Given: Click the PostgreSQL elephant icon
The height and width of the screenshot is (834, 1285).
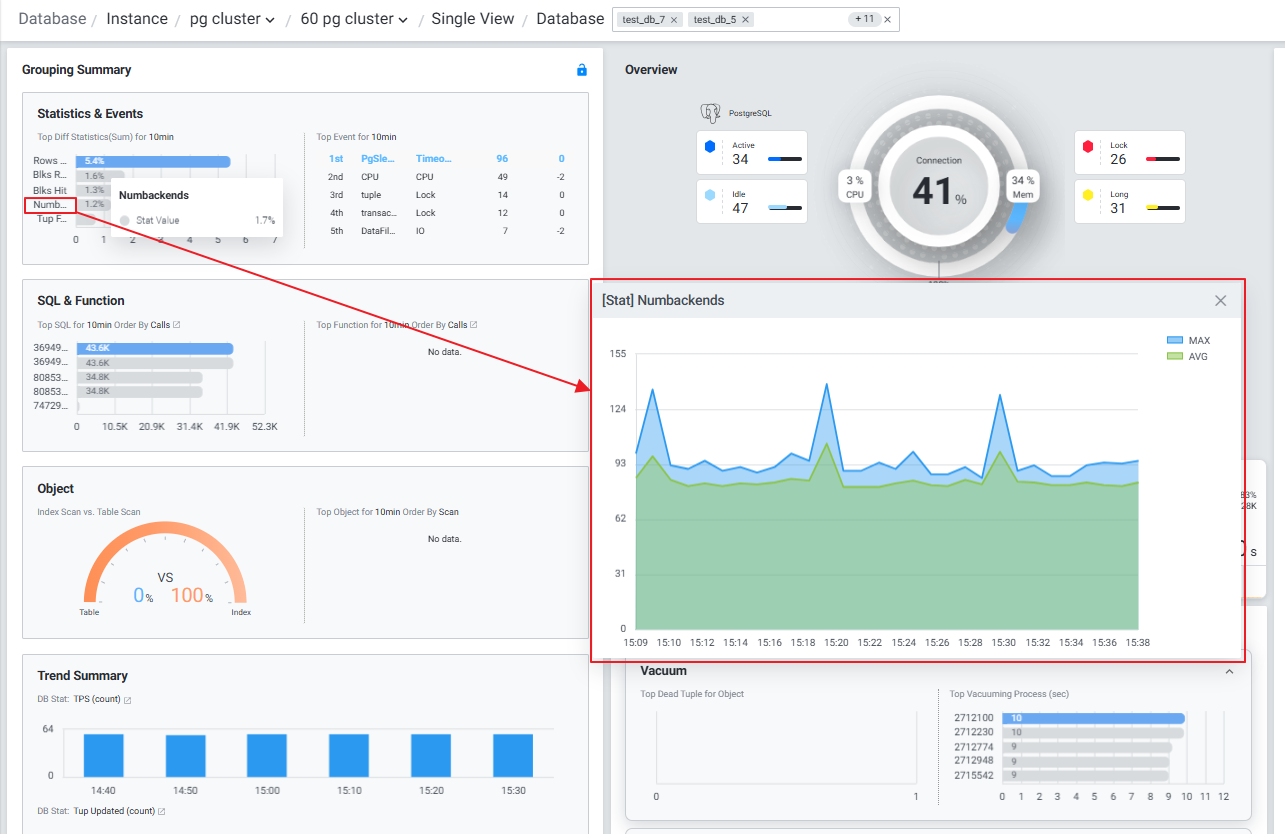Looking at the screenshot, I should click(711, 113).
